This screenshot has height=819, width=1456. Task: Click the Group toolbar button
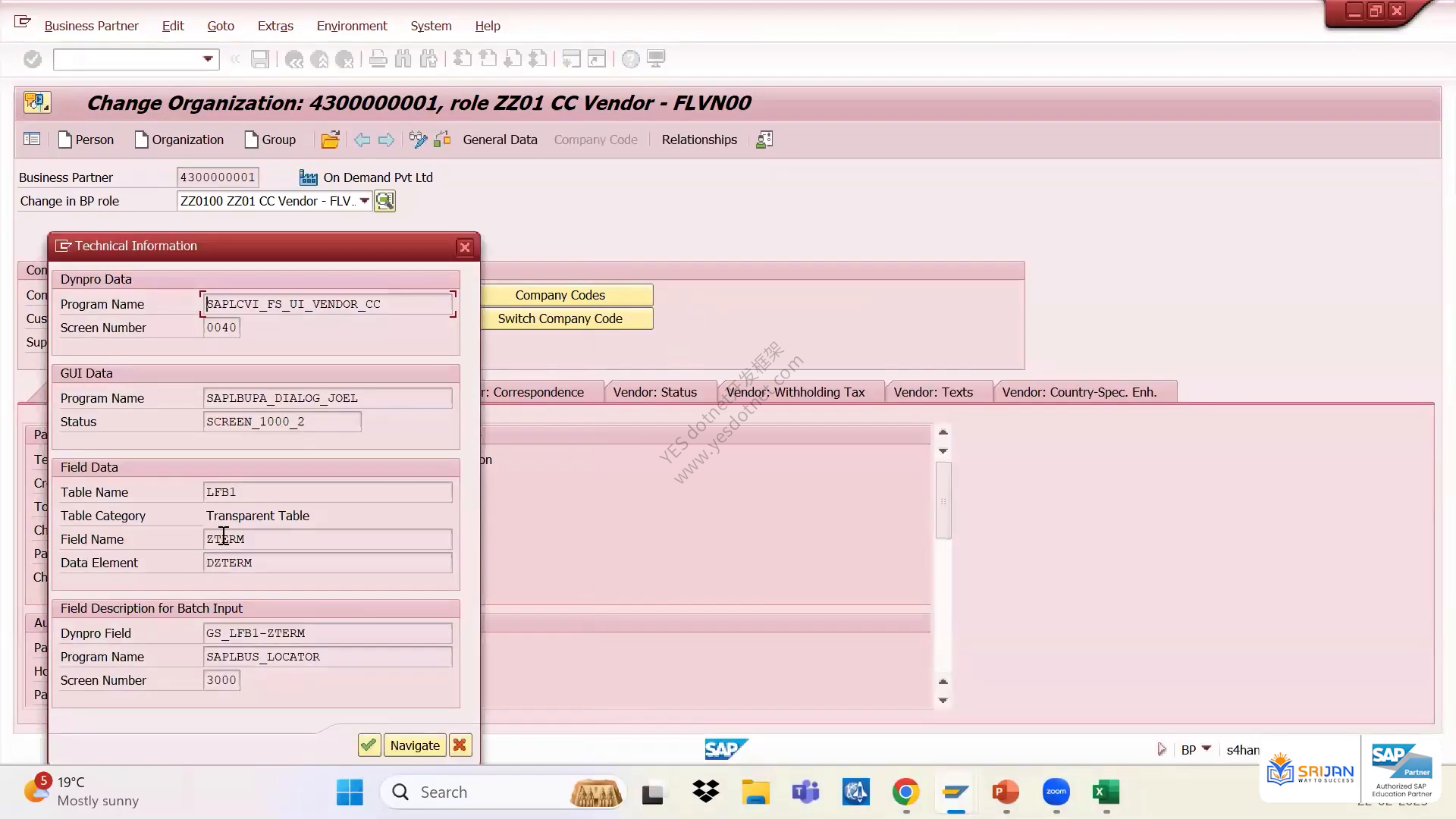pyautogui.click(x=270, y=140)
